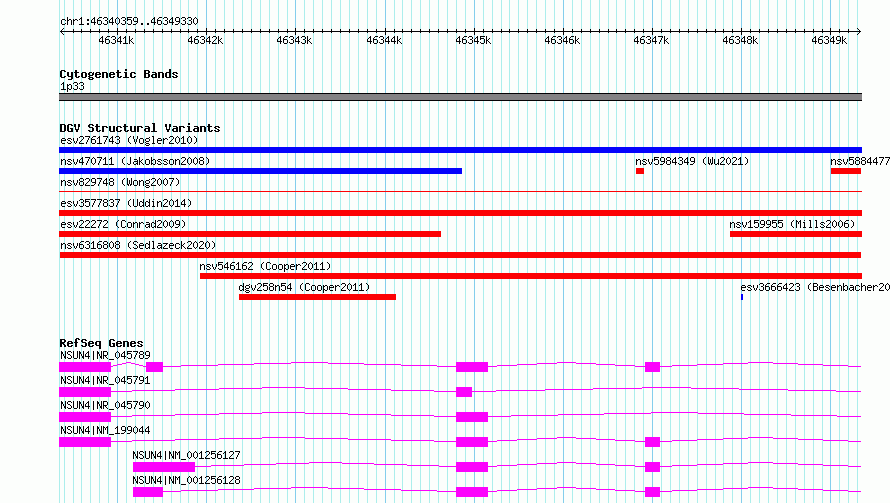Click the 46347k ruler label
Image resolution: width=890 pixels, height=503 pixels.
click(651, 40)
